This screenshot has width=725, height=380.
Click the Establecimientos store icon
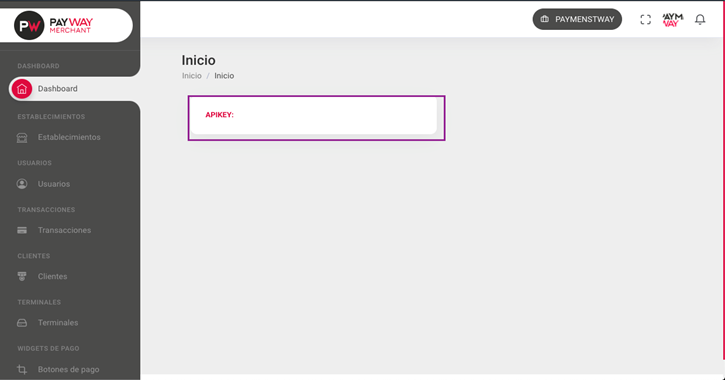(x=22, y=138)
